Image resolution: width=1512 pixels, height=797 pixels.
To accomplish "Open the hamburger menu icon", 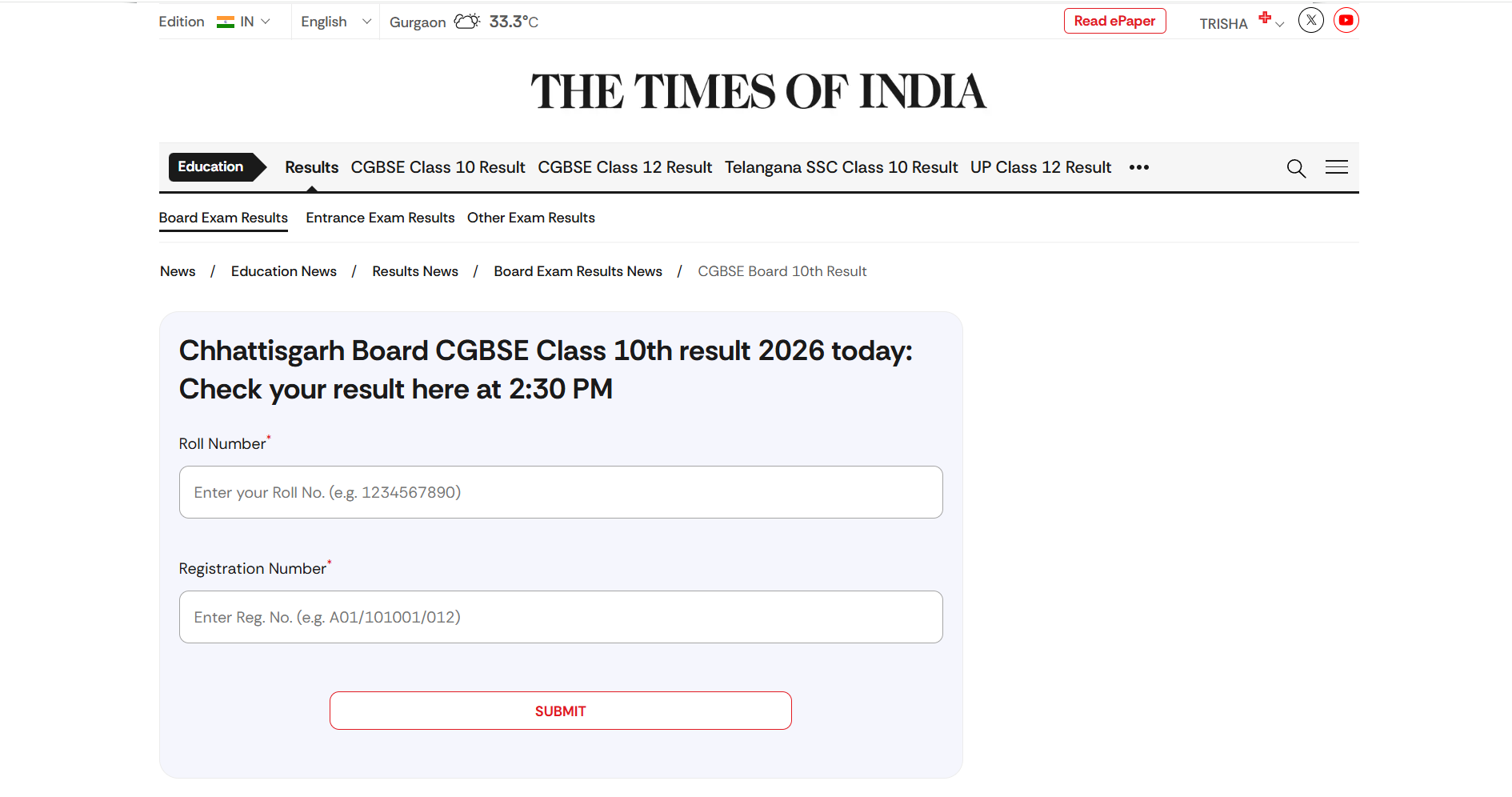I will point(1336,167).
